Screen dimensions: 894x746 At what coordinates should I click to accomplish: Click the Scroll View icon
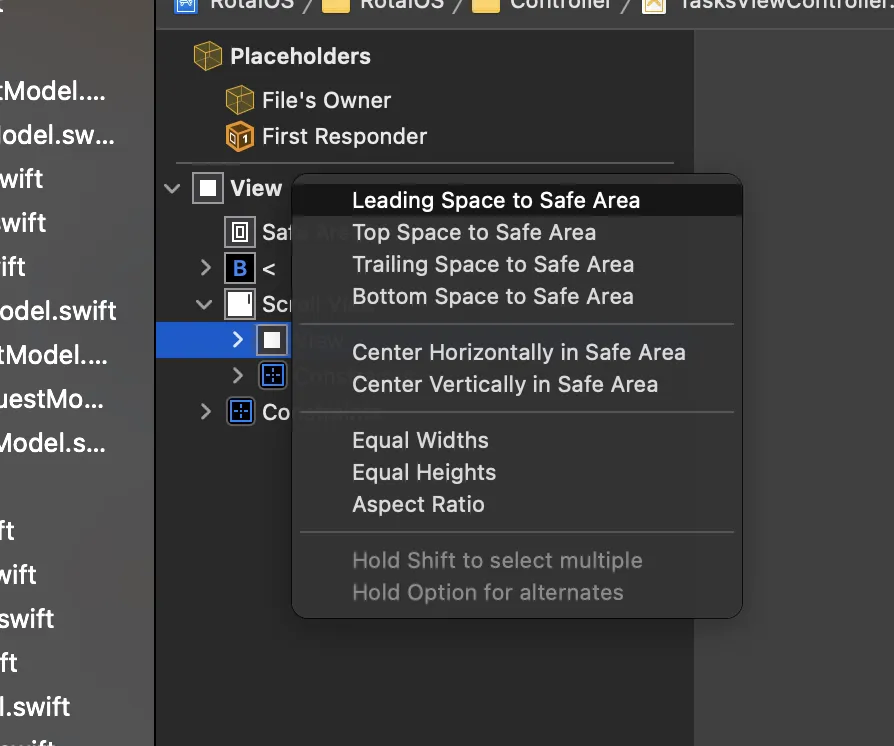point(240,304)
